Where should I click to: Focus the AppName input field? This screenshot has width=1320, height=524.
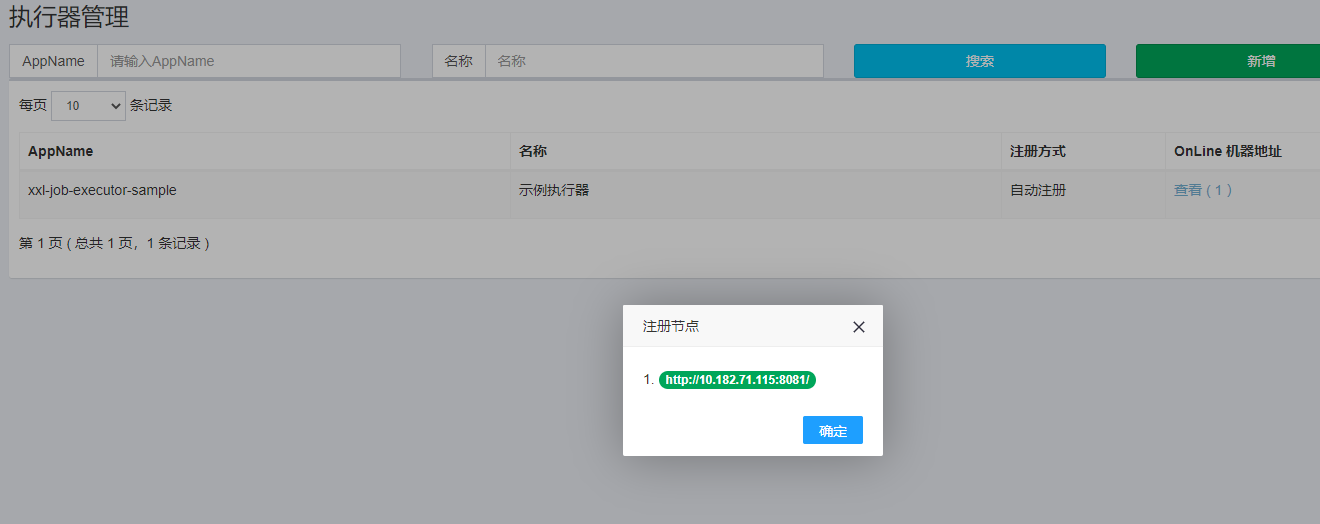pos(249,61)
